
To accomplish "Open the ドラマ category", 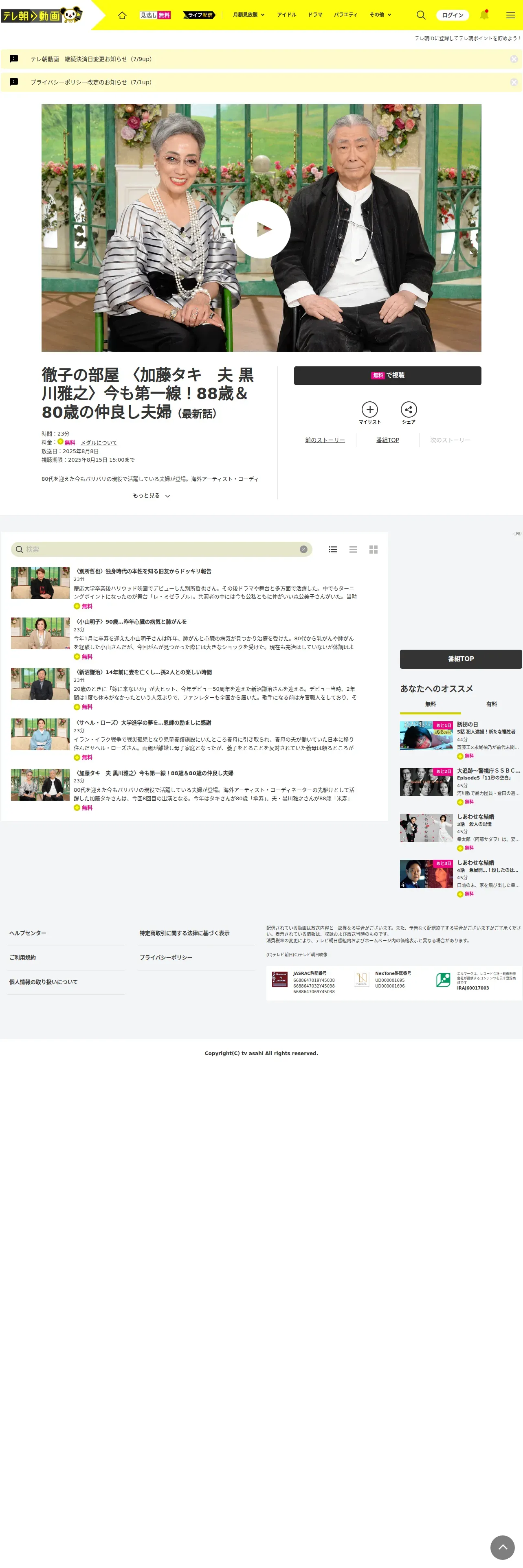I will tap(315, 15).
